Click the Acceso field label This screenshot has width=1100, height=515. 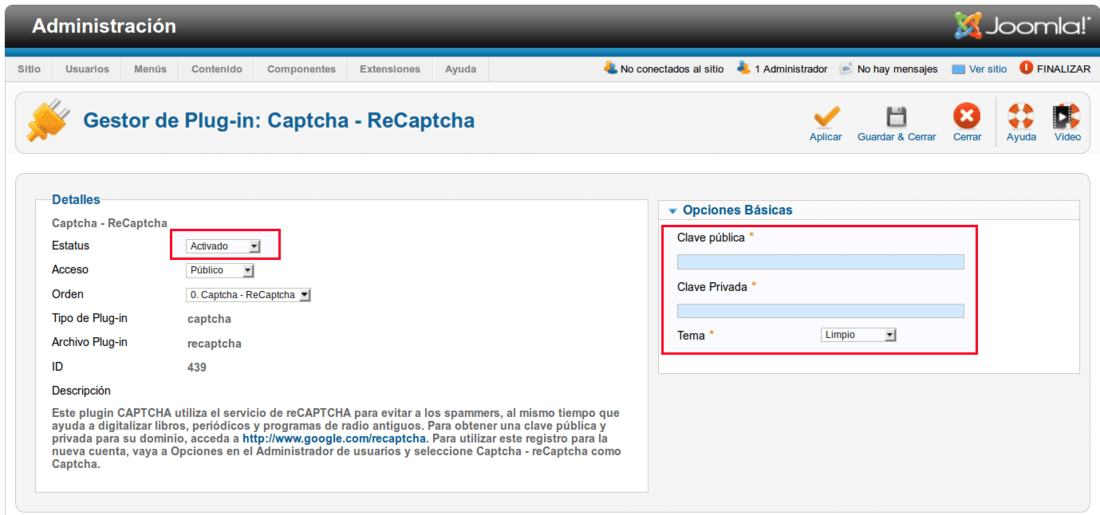[70, 269]
